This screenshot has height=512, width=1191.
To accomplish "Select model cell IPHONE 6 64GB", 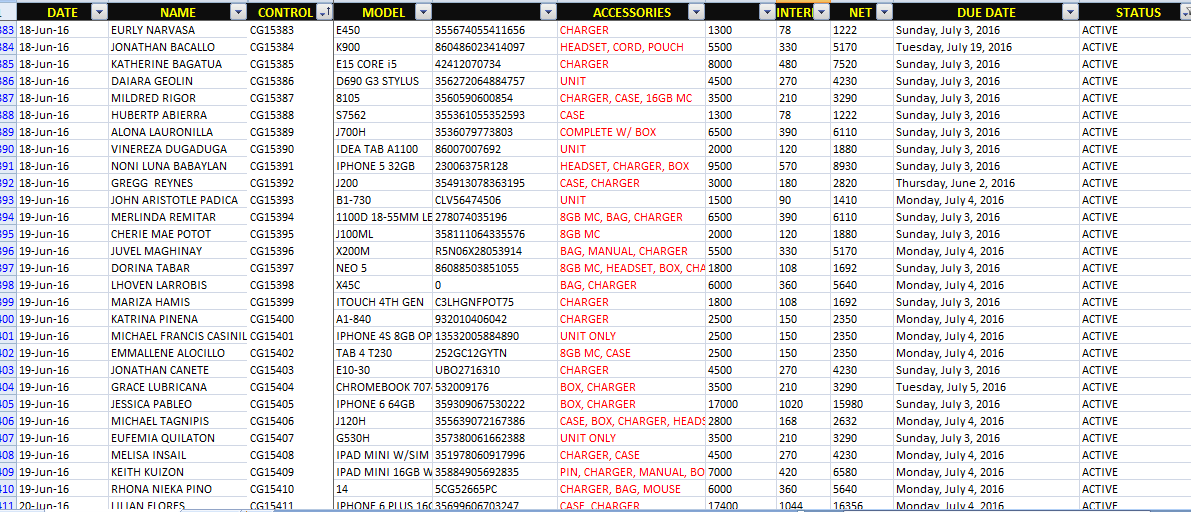I will point(384,404).
